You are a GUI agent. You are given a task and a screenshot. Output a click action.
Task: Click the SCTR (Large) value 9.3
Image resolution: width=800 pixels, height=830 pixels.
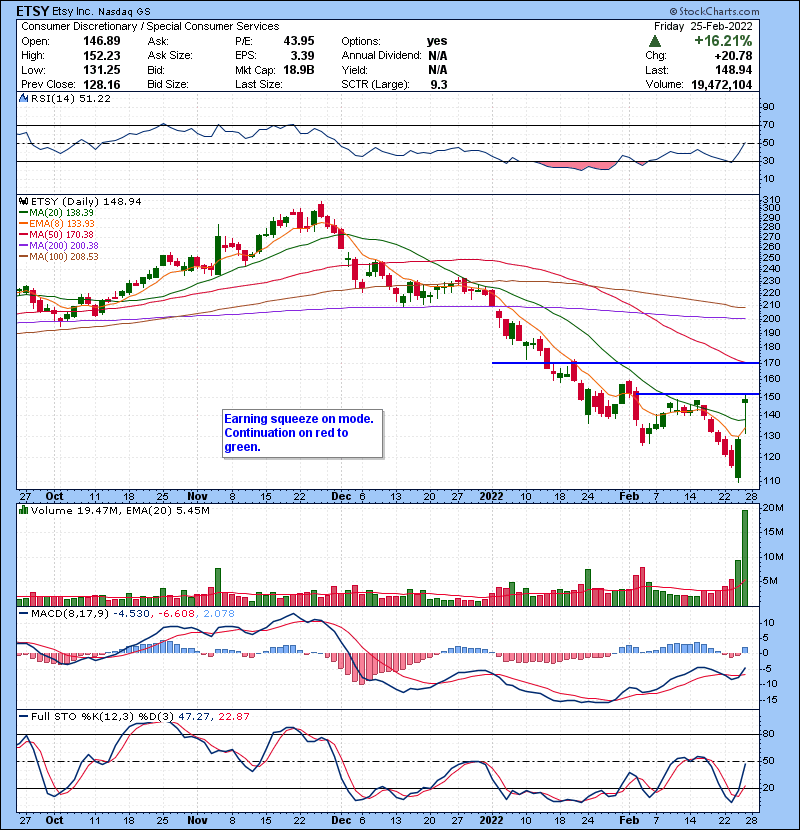pyautogui.click(x=439, y=84)
